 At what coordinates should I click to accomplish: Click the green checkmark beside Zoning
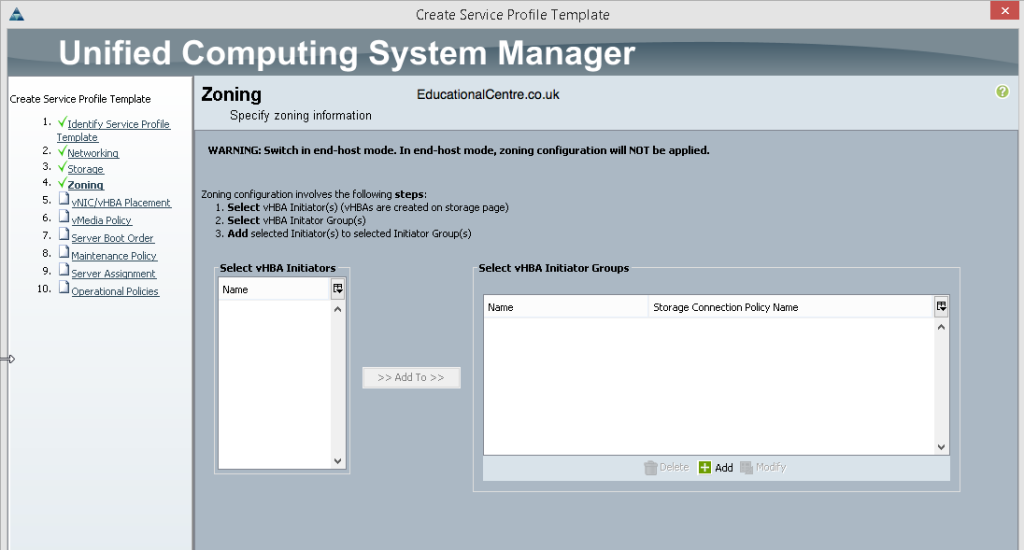tap(62, 183)
